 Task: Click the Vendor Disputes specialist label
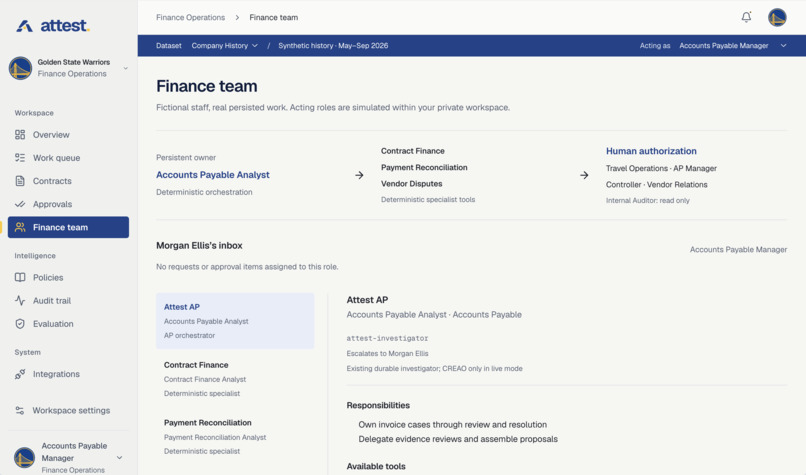[x=412, y=184]
